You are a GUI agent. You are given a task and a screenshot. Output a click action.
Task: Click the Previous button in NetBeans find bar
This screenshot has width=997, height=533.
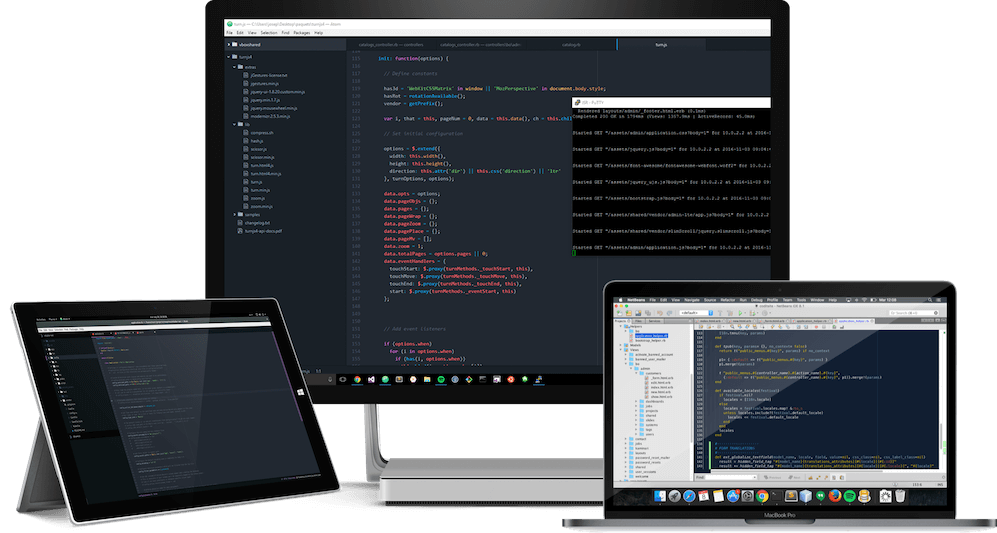[773, 477]
